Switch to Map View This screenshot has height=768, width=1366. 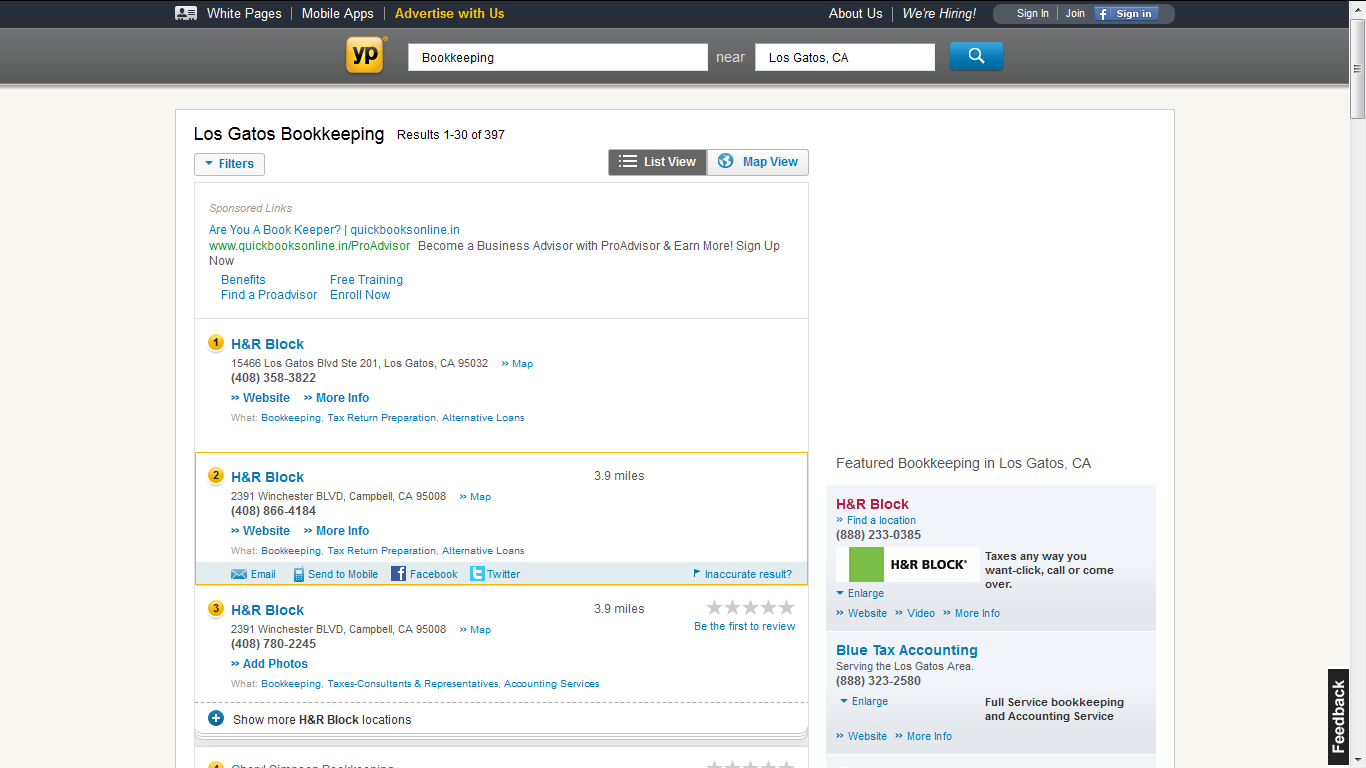[758, 162]
